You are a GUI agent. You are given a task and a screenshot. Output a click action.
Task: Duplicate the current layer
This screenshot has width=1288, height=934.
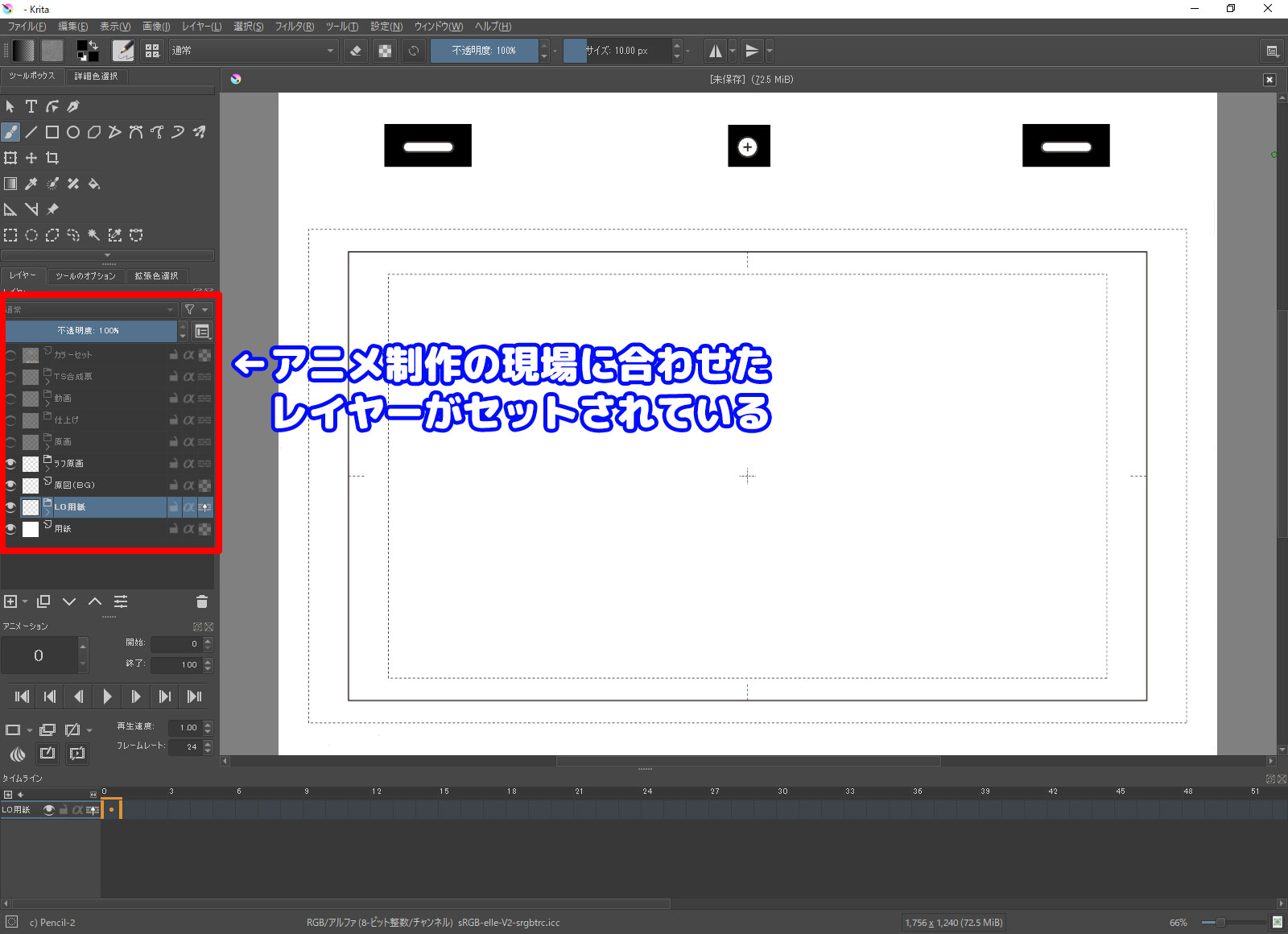click(43, 601)
